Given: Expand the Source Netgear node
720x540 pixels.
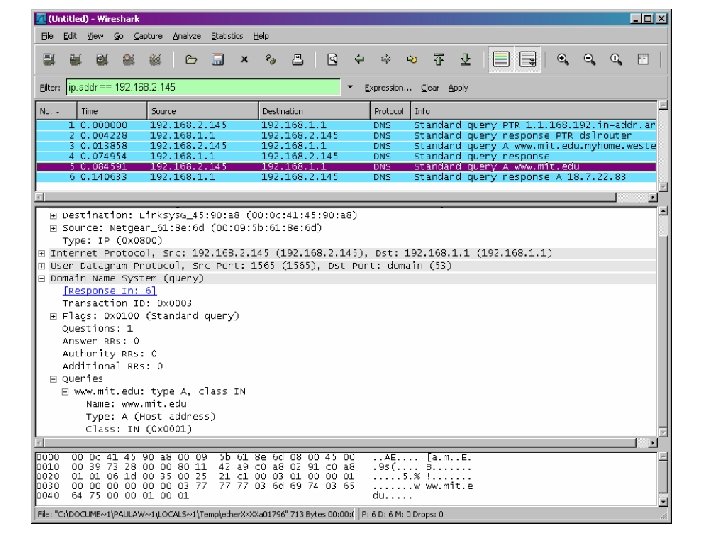Looking at the screenshot, I should [x=53, y=228].
